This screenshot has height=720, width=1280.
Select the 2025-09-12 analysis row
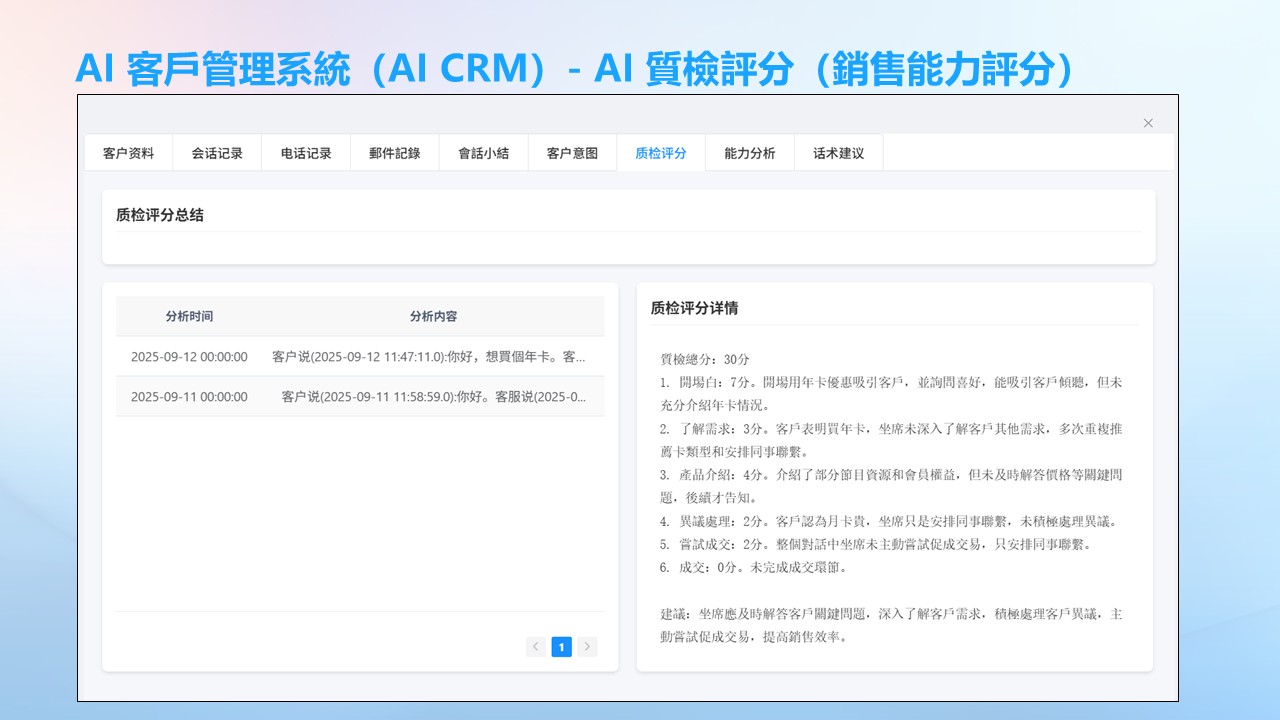[x=360, y=356]
